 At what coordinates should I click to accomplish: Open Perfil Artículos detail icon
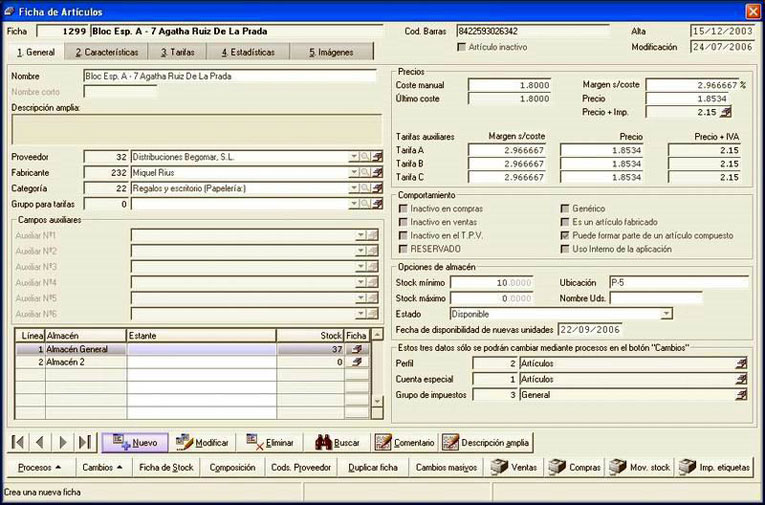click(741, 364)
